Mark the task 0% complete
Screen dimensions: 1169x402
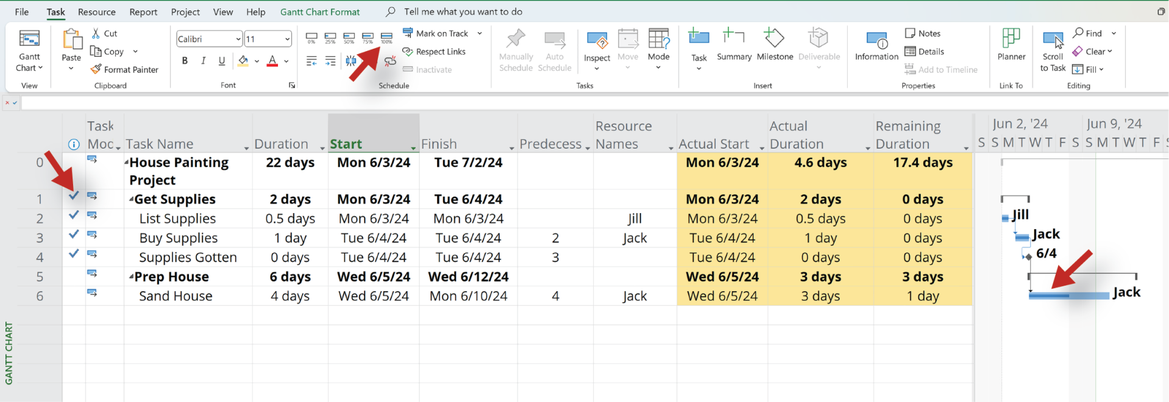(x=312, y=37)
